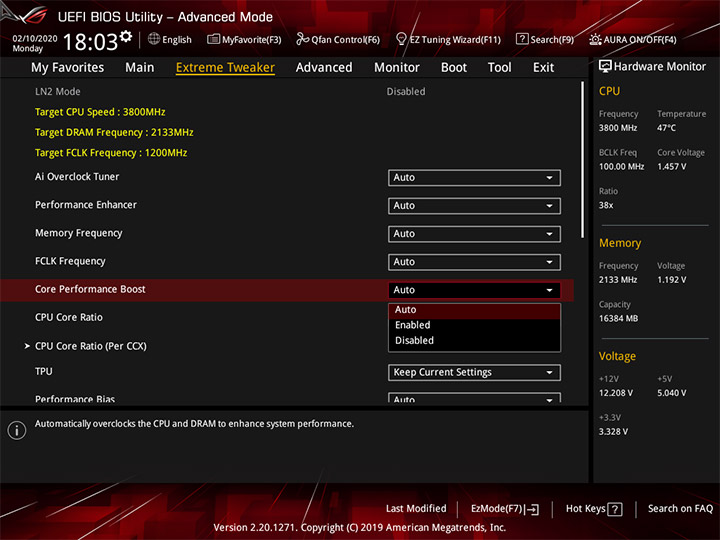The width and height of the screenshot is (720, 540).
Task: Choose Disabled in Core Performance Boost list
Action: tap(474, 341)
